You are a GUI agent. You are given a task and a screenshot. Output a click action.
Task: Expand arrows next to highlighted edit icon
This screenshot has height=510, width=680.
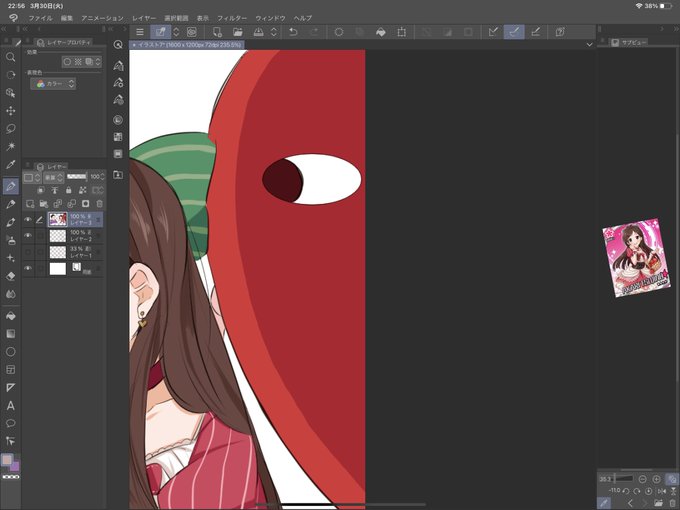(x=176, y=32)
